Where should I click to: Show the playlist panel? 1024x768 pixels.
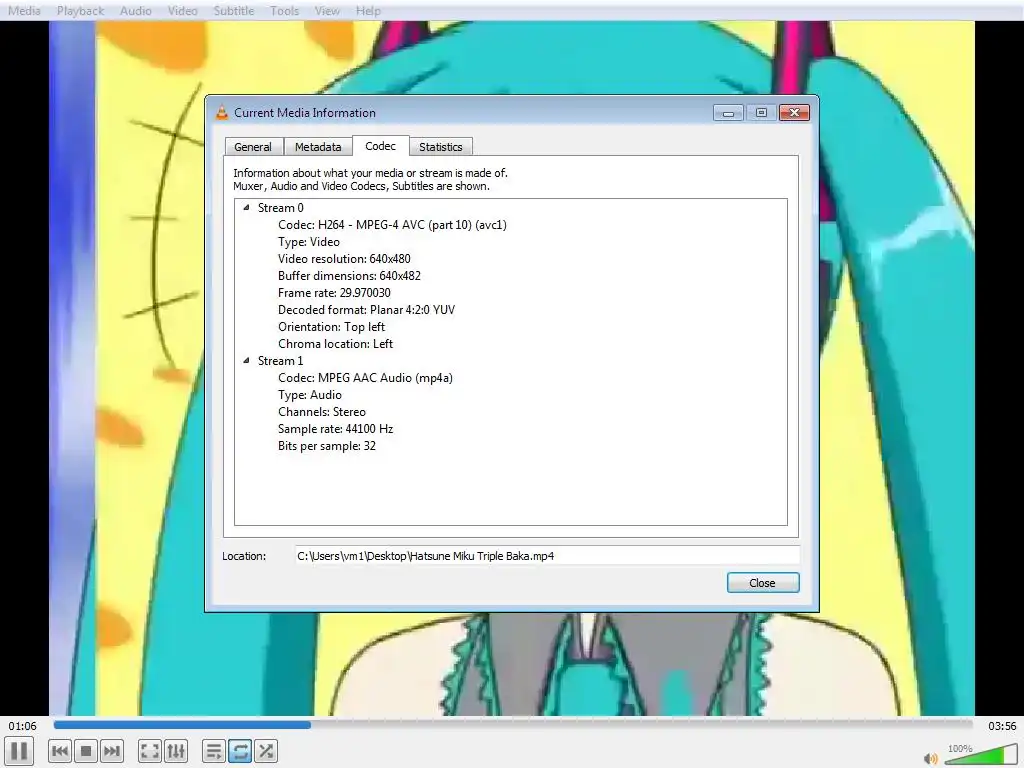click(214, 751)
